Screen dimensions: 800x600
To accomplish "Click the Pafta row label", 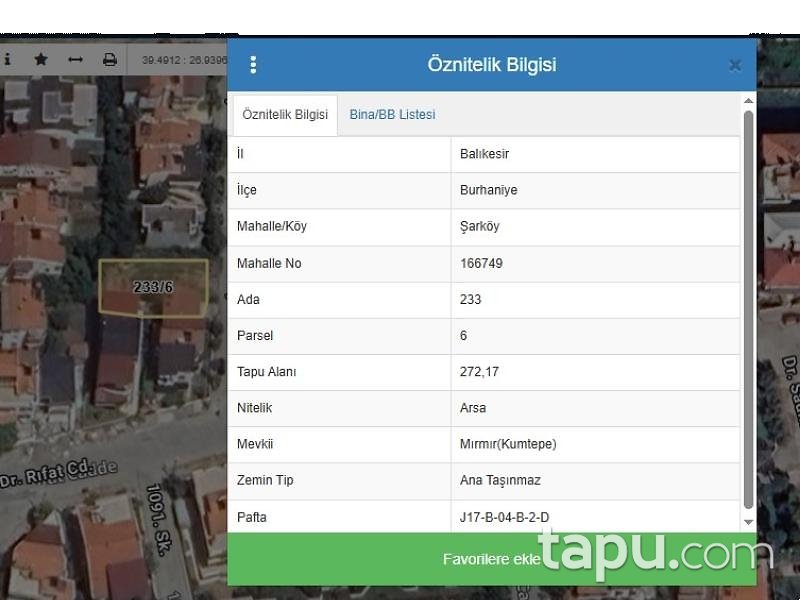I will point(252,517).
